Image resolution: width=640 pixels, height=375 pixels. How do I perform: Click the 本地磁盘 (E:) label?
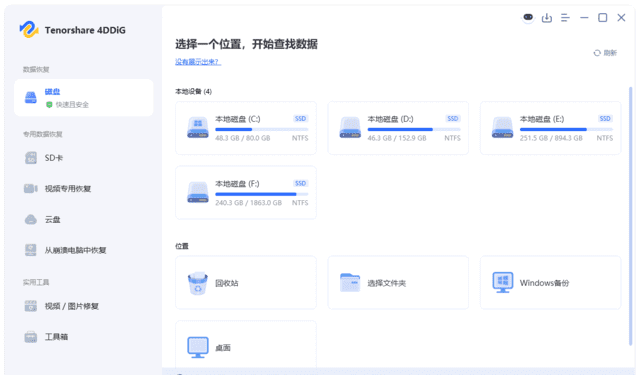542,119
